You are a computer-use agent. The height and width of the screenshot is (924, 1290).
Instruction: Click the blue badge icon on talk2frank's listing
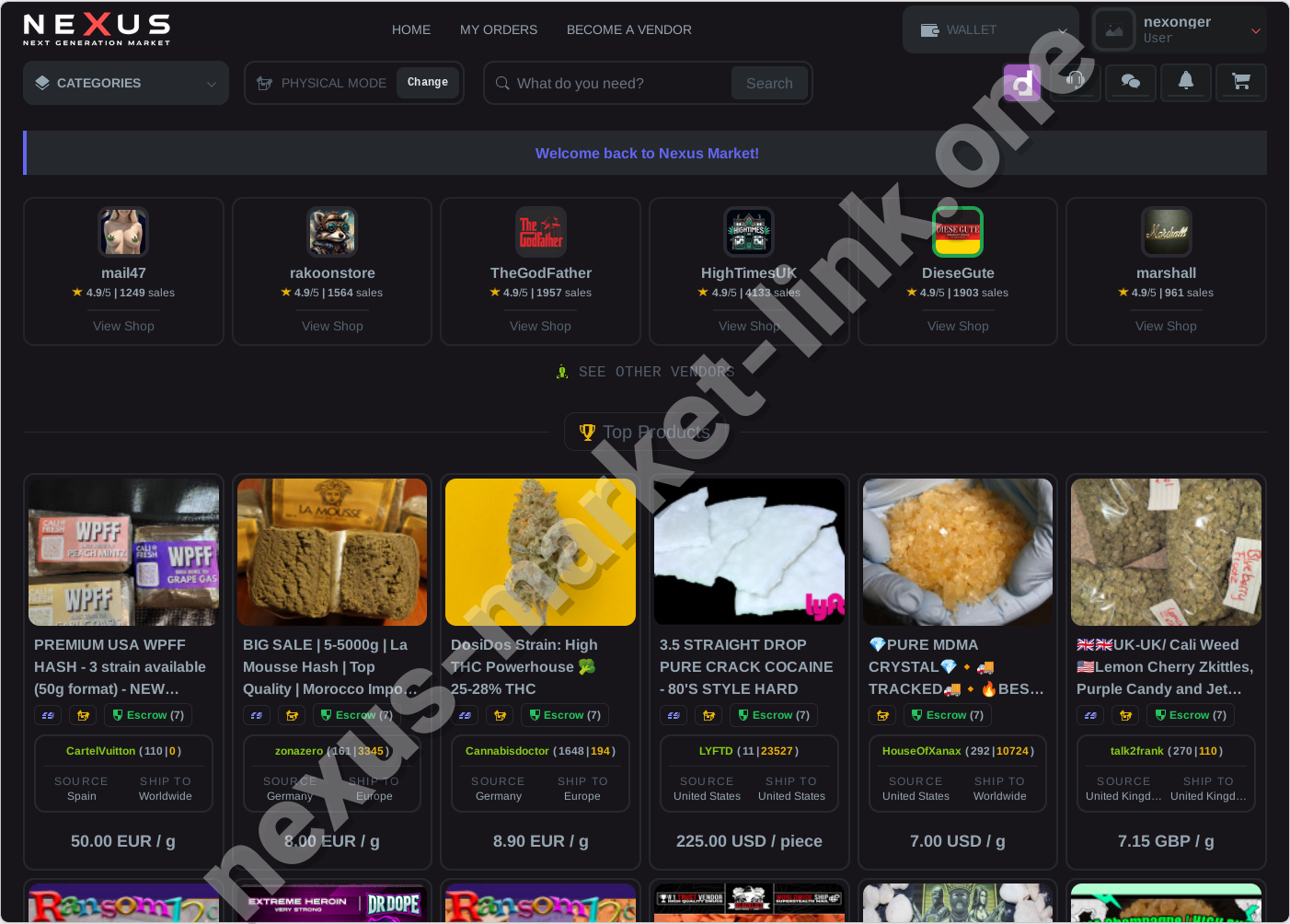1090,715
